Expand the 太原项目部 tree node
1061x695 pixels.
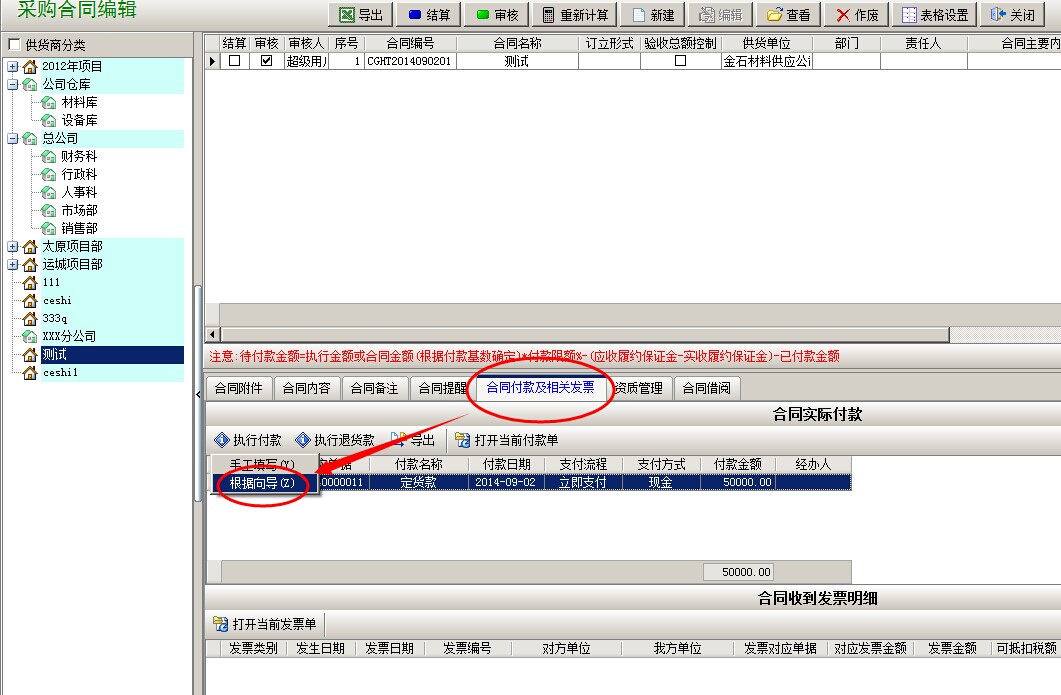click(x=12, y=247)
